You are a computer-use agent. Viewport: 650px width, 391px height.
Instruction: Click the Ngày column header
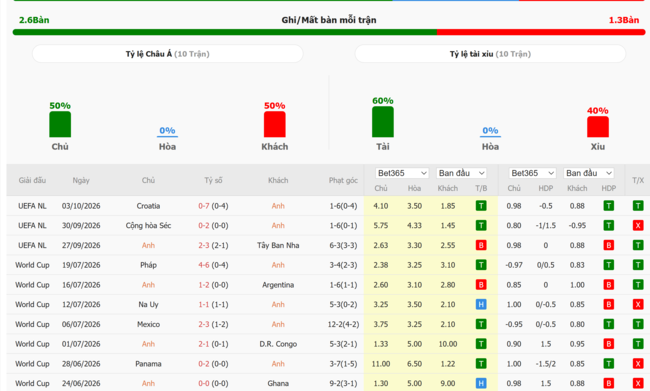click(x=81, y=180)
